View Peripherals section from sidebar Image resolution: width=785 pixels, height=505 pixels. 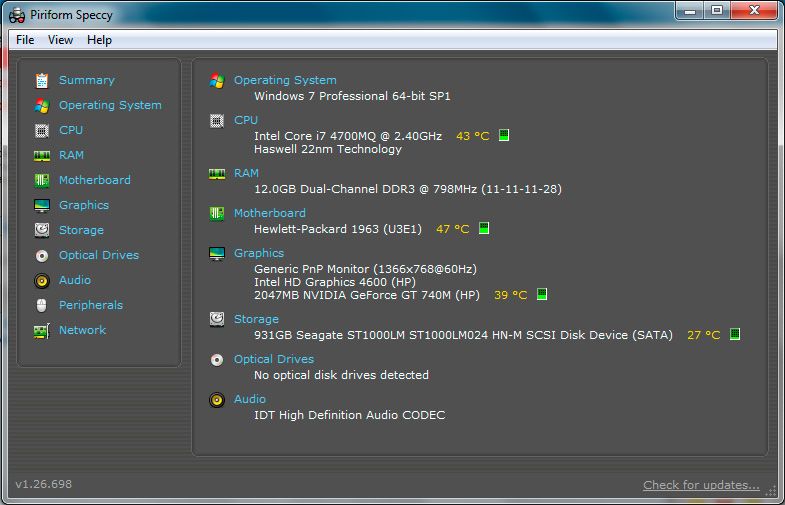tap(91, 305)
